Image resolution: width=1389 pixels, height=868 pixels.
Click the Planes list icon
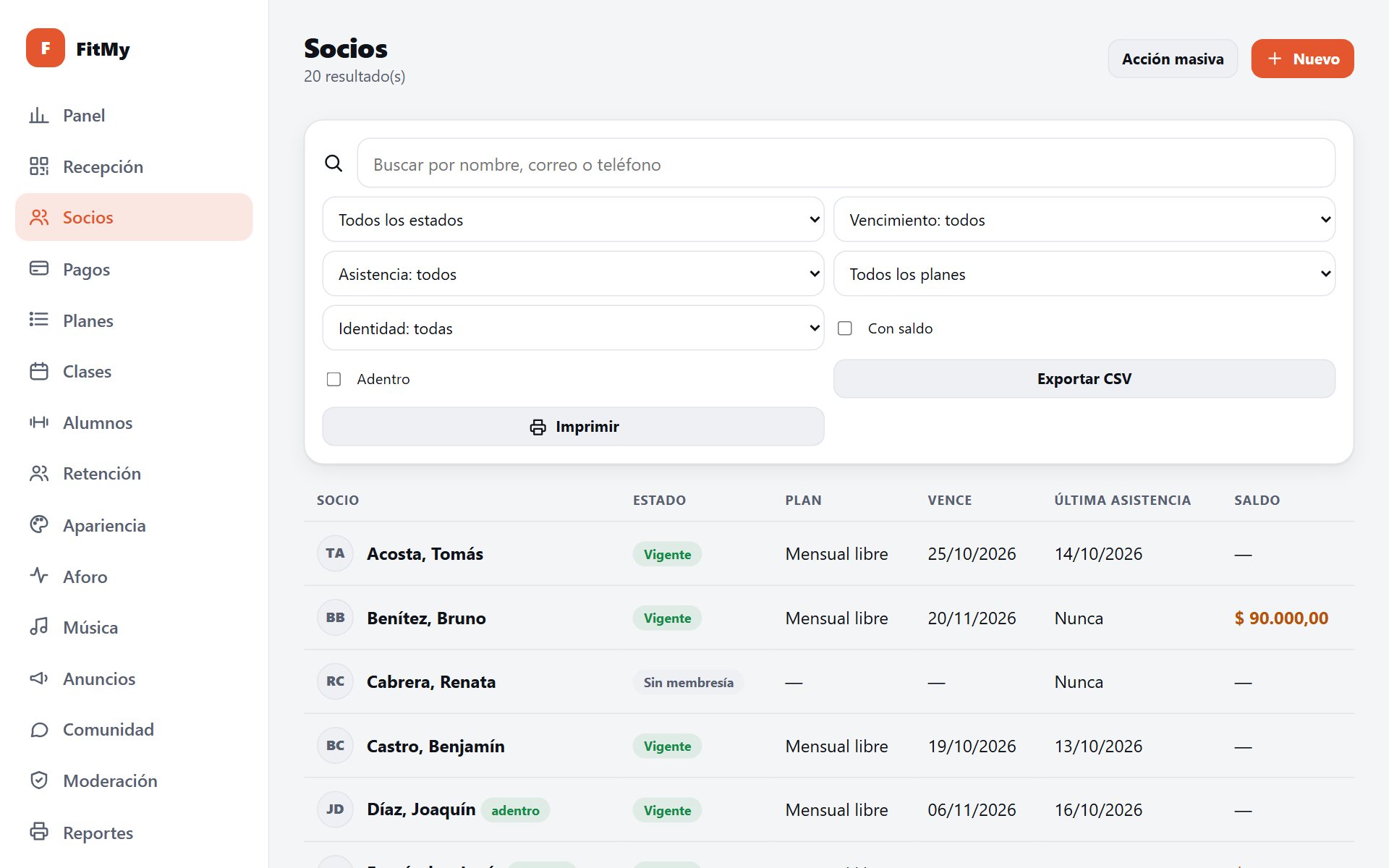(39, 320)
